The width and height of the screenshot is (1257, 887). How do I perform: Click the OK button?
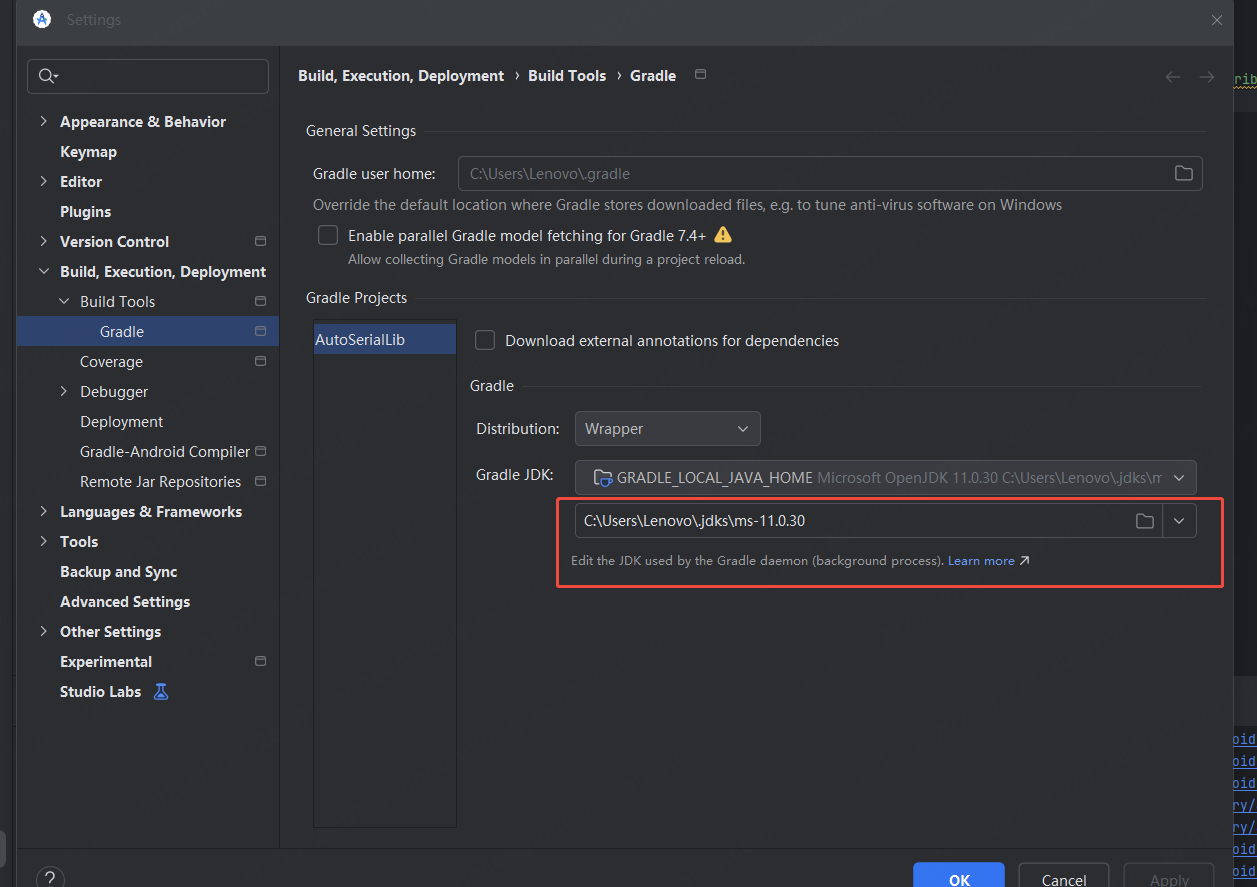(x=959, y=876)
